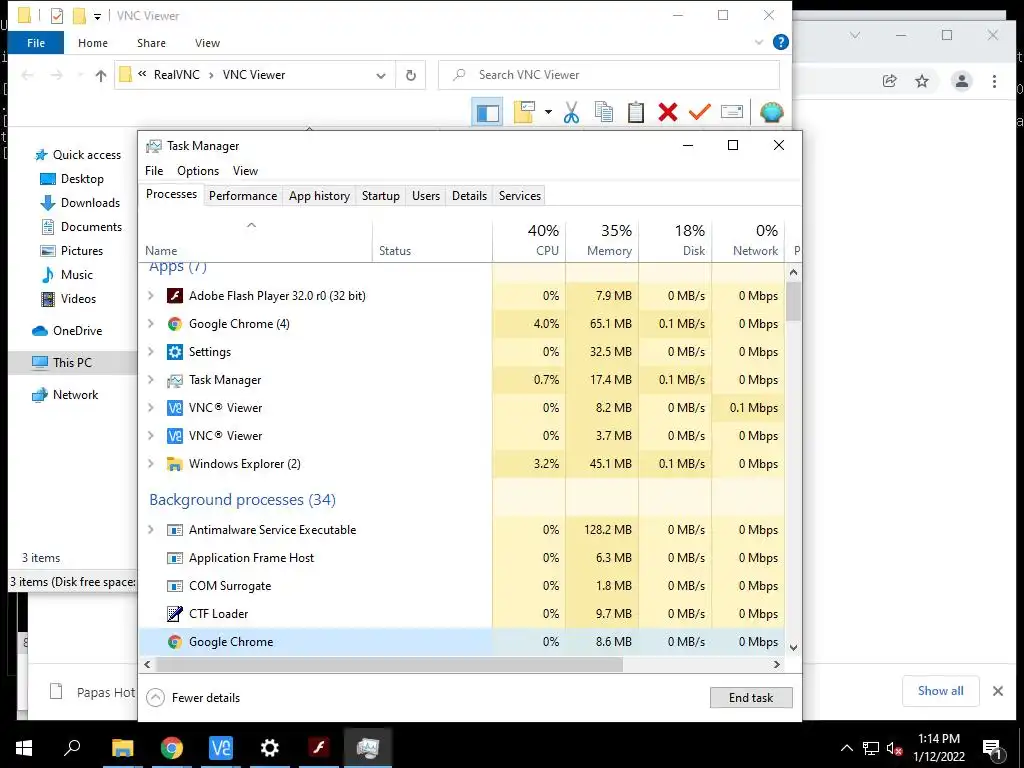Switch to the Startup tab

point(381,196)
